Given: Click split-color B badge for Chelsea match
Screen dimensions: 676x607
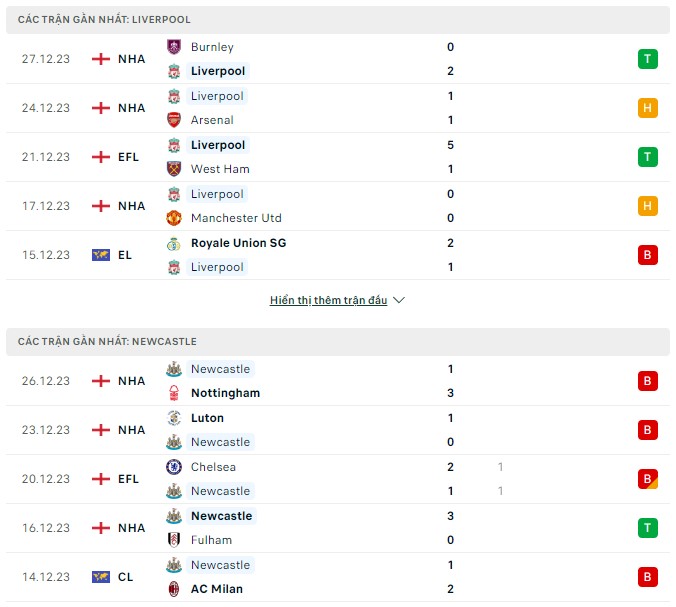Looking at the screenshot, I should [648, 479].
